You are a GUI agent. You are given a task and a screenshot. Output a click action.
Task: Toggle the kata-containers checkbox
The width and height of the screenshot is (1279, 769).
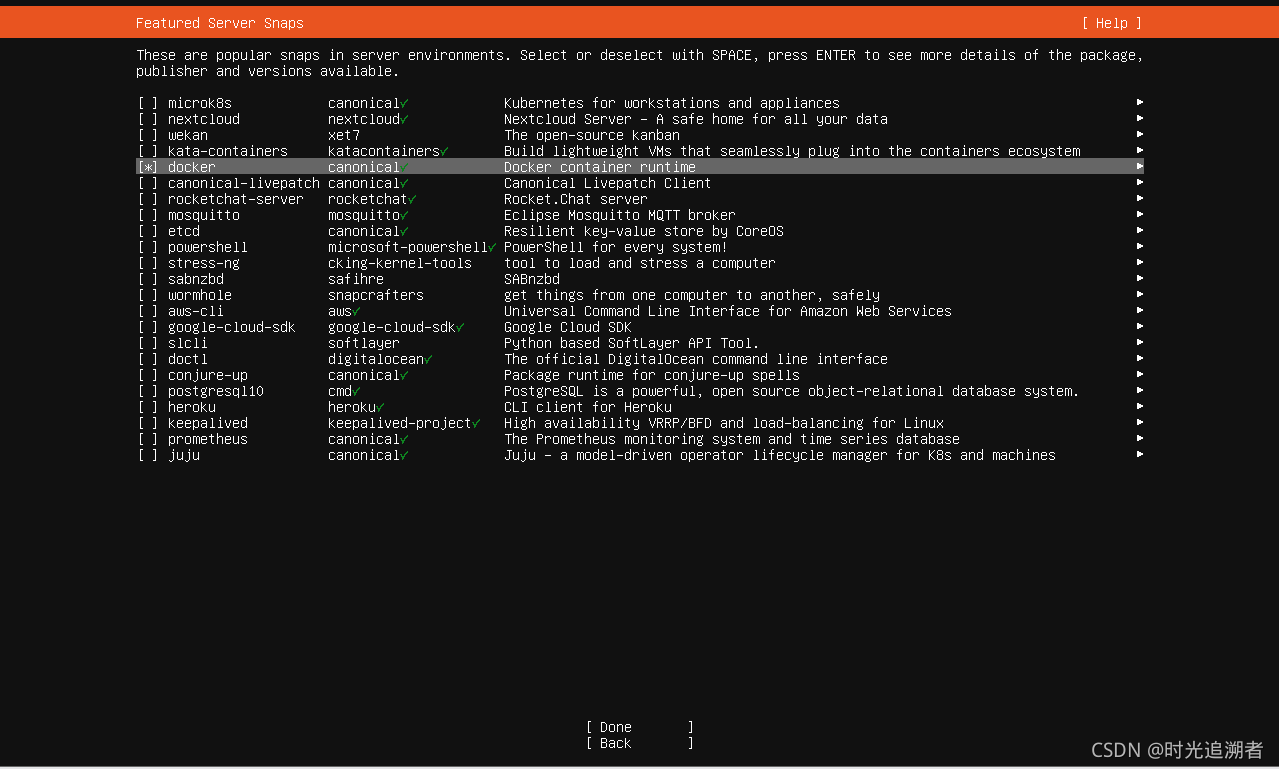[148, 151]
